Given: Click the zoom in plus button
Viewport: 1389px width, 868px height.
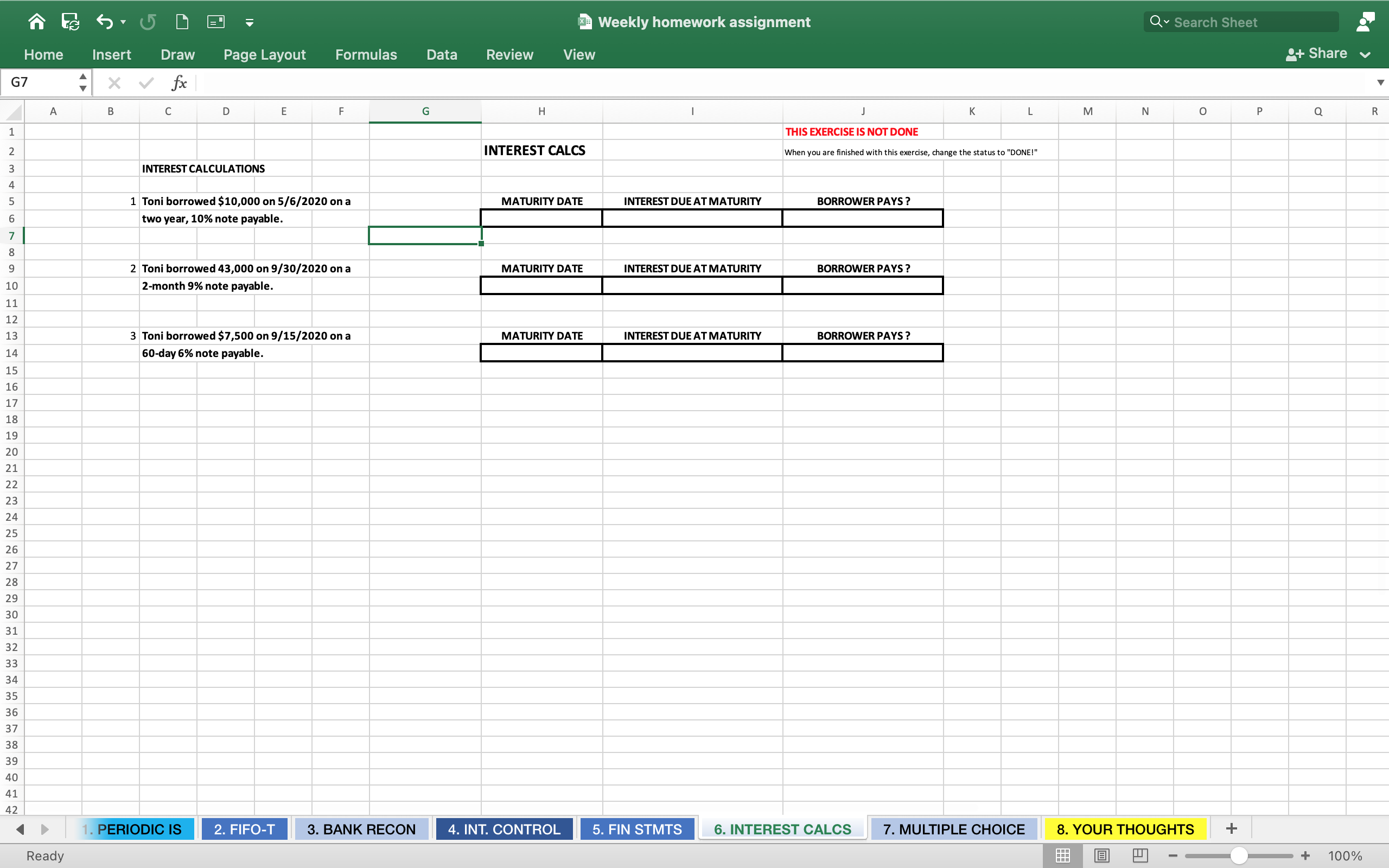Looking at the screenshot, I should click(x=1306, y=856).
